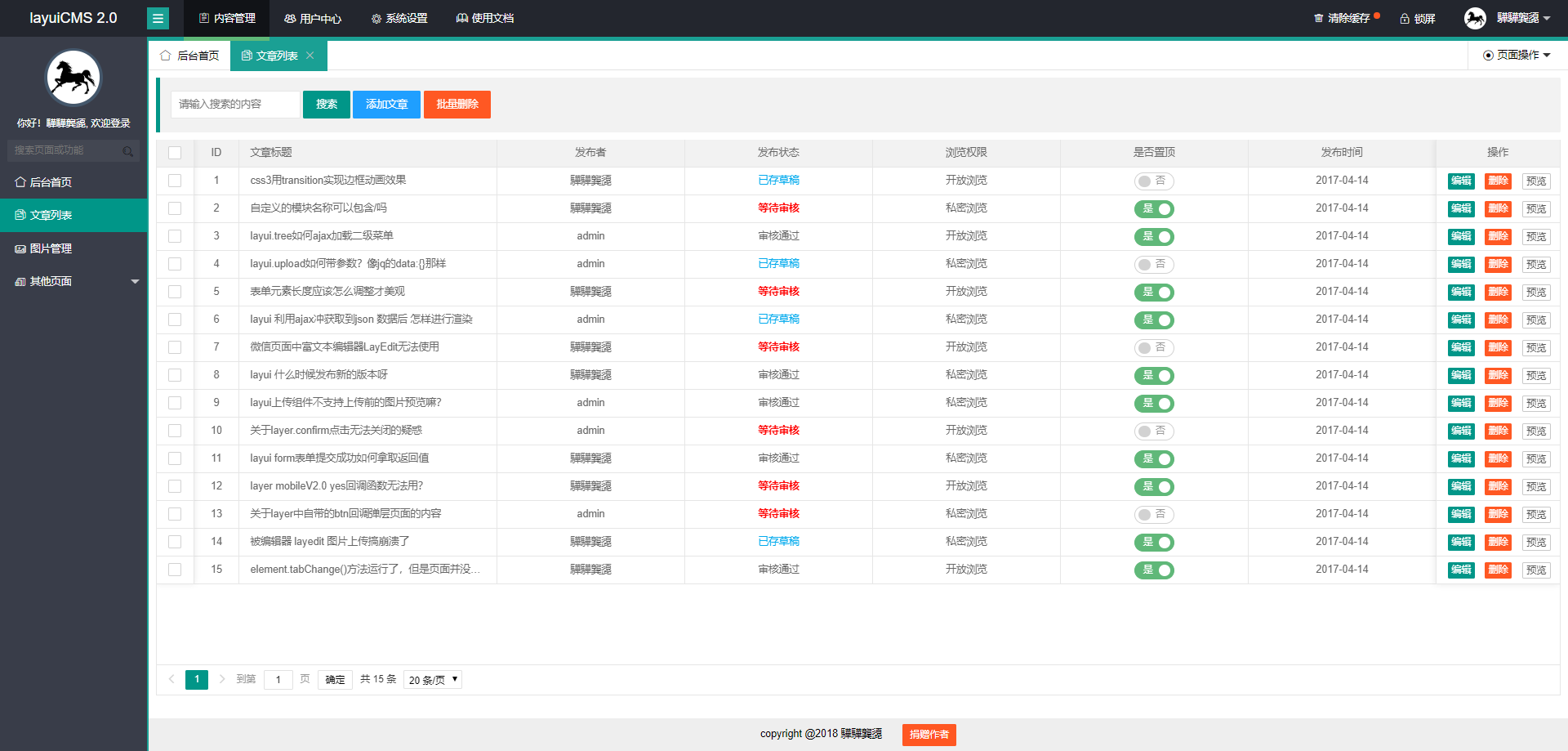Focus the jump-to-page number input
Image resolution: width=1568 pixels, height=751 pixels.
click(278, 680)
